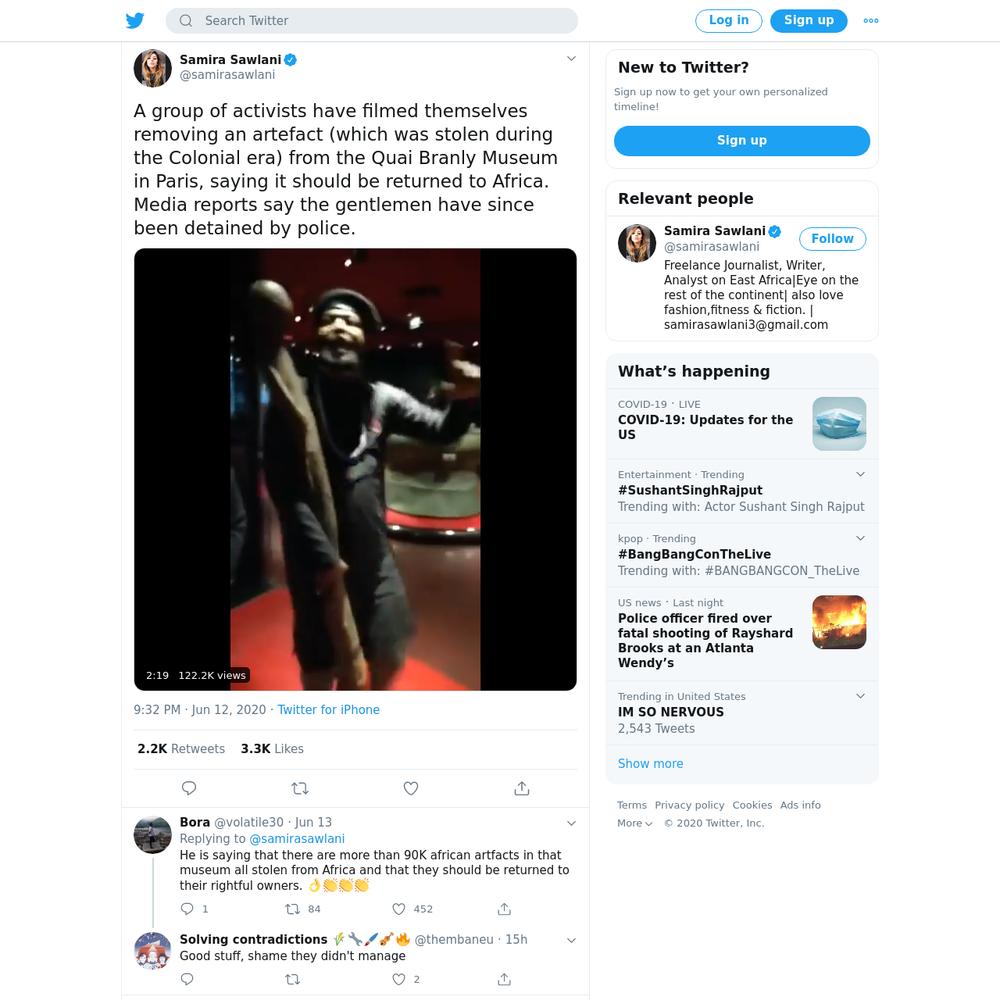Open the three-dot more menu in header

pyautogui.click(x=871, y=20)
